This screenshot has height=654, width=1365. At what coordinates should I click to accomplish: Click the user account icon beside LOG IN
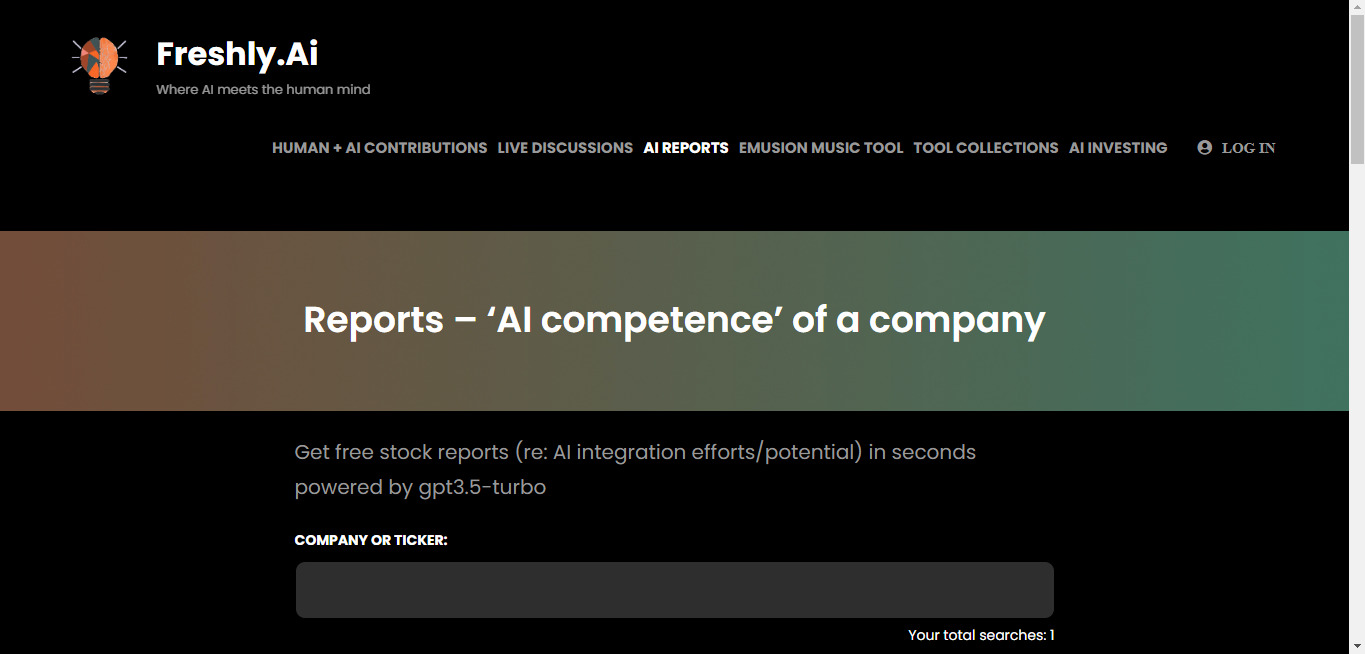[x=1204, y=147]
